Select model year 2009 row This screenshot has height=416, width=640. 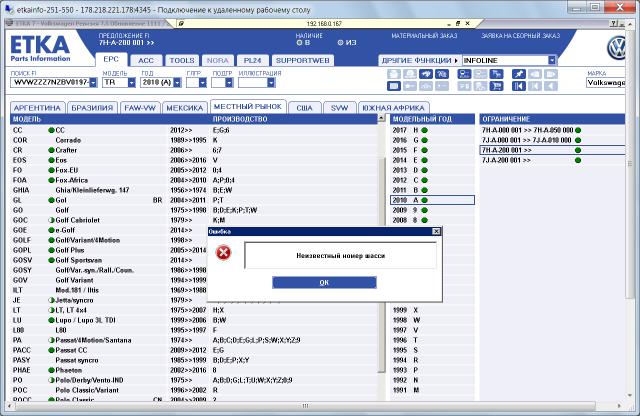coord(432,210)
